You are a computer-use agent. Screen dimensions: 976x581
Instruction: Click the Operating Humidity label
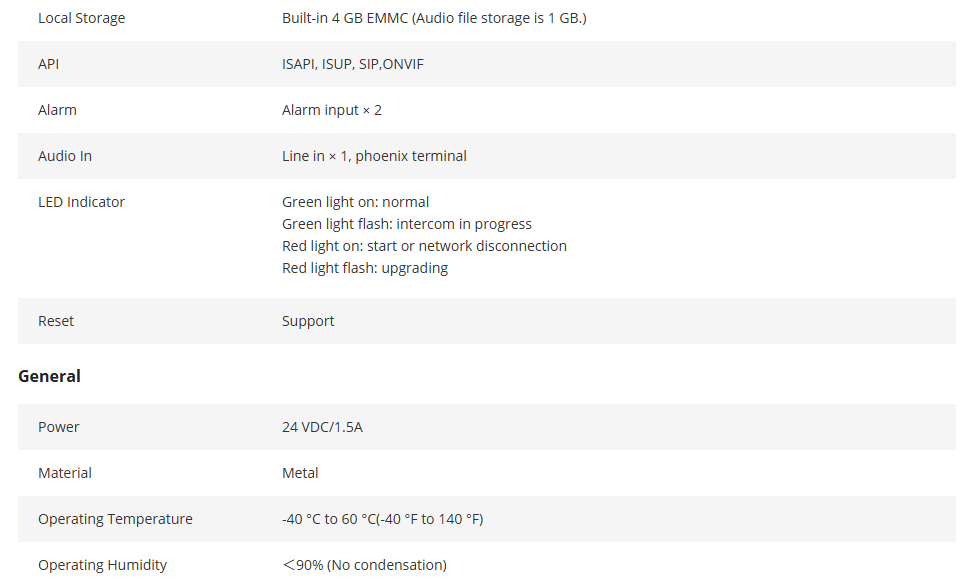pos(103,565)
